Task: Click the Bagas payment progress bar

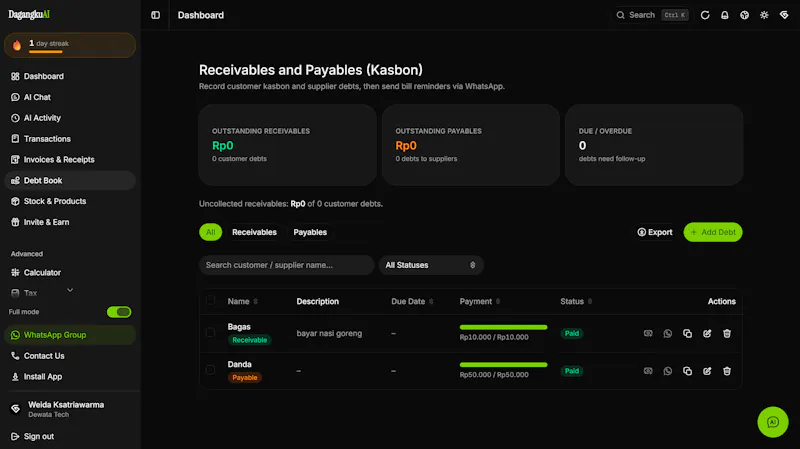Action: [x=503, y=327]
